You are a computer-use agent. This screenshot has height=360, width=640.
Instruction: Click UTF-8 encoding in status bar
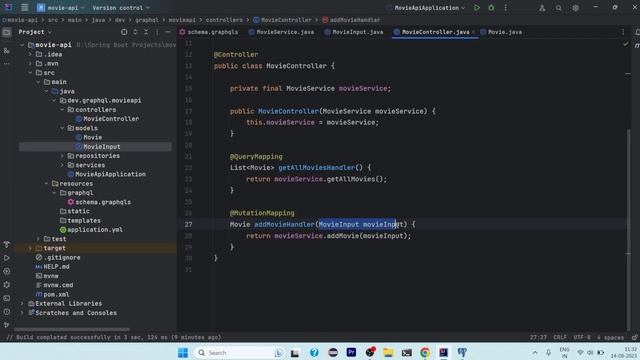coord(582,338)
